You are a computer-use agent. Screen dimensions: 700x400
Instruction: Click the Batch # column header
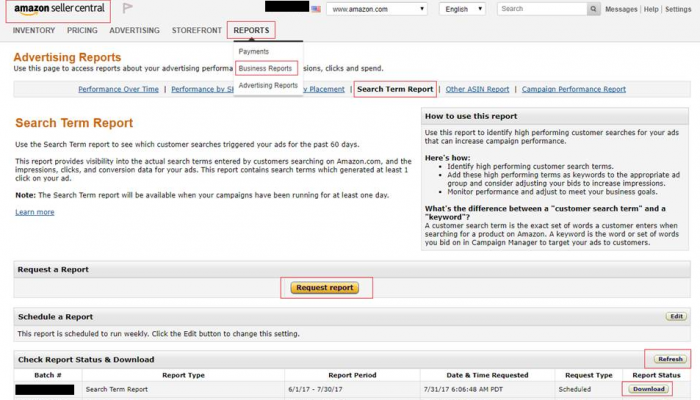pyautogui.click(x=48, y=375)
